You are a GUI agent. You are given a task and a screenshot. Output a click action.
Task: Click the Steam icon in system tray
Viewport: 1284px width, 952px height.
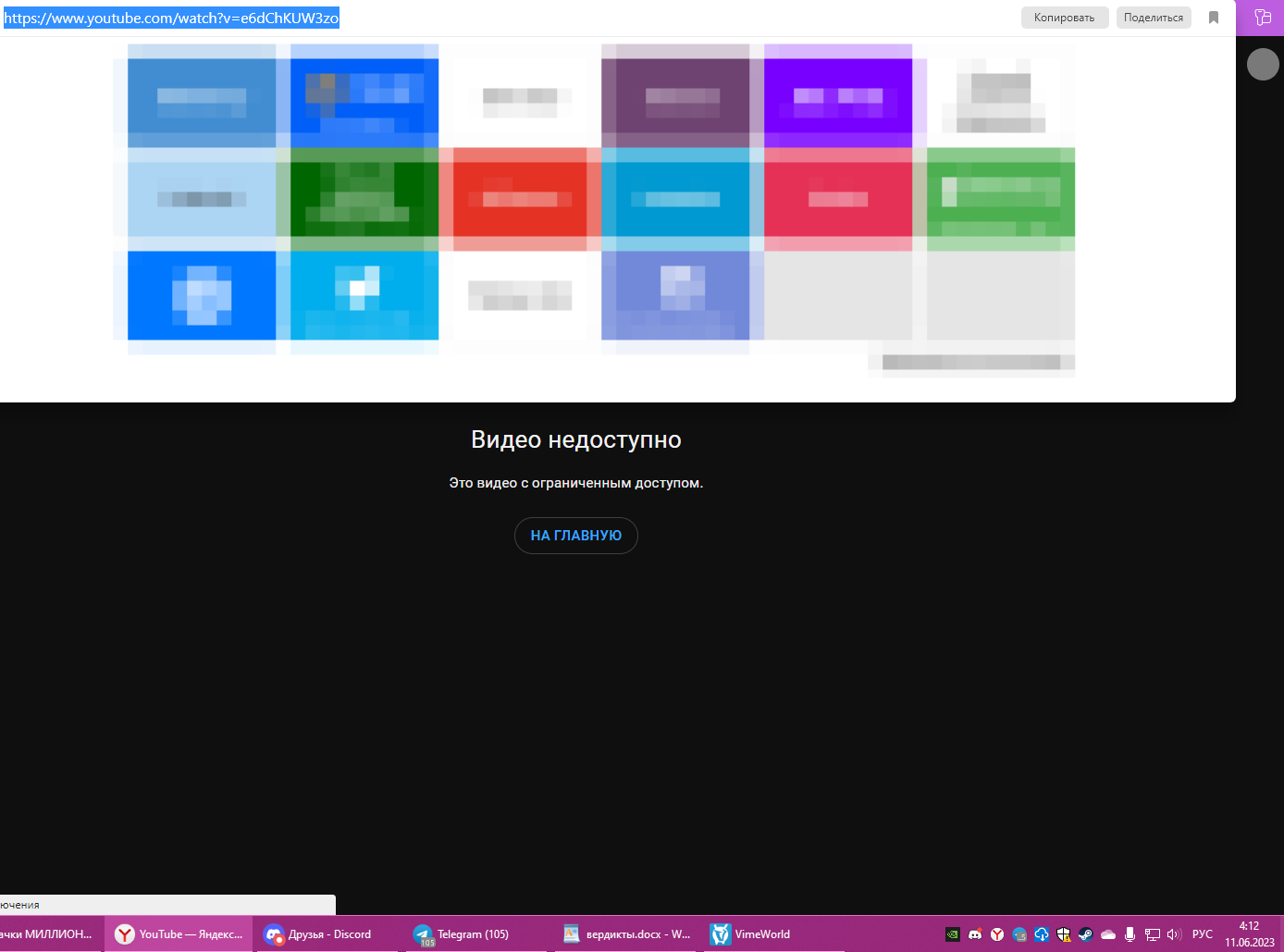tap(1086, 934)
